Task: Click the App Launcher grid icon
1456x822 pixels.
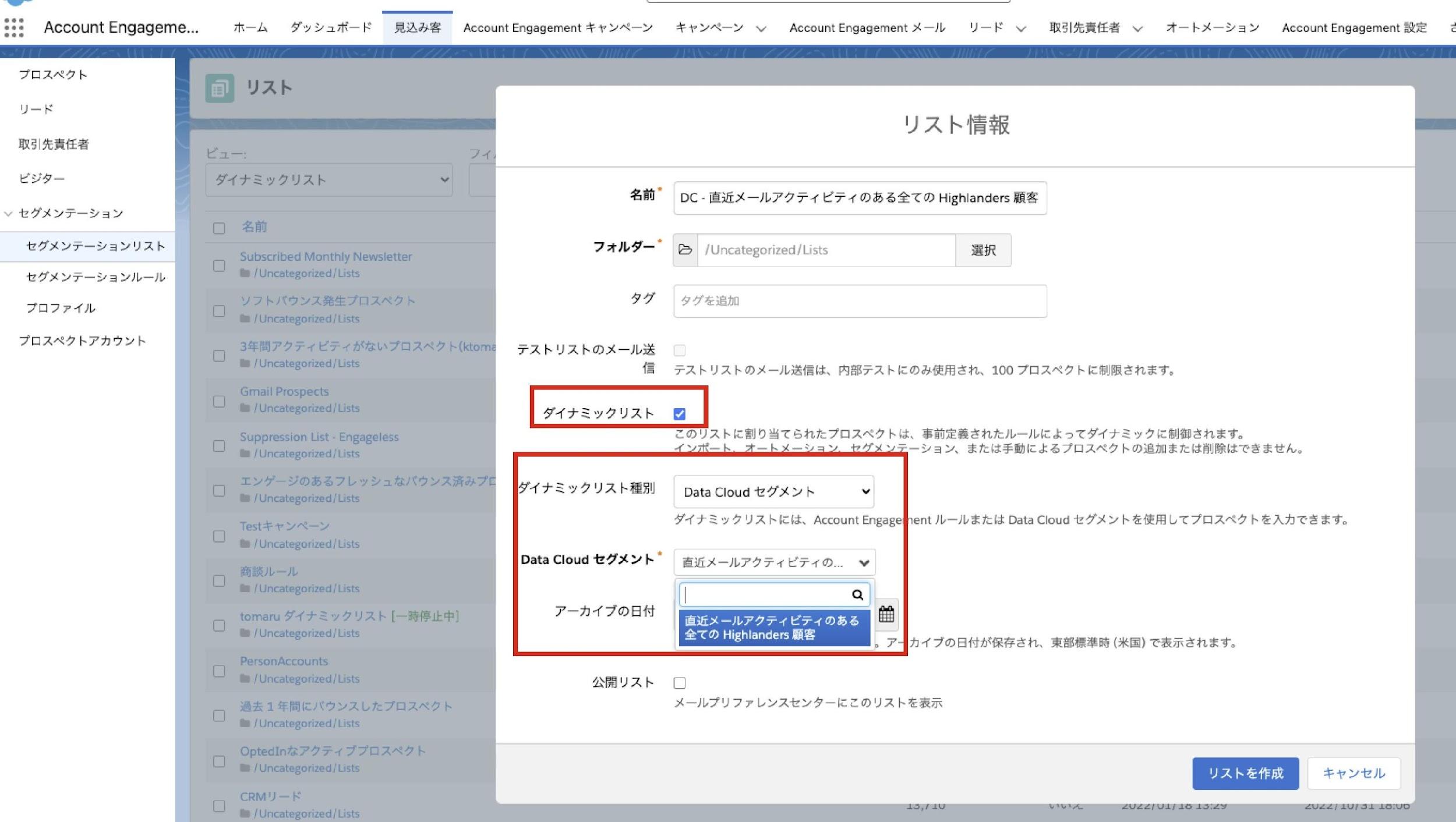Action: [14, 27]
